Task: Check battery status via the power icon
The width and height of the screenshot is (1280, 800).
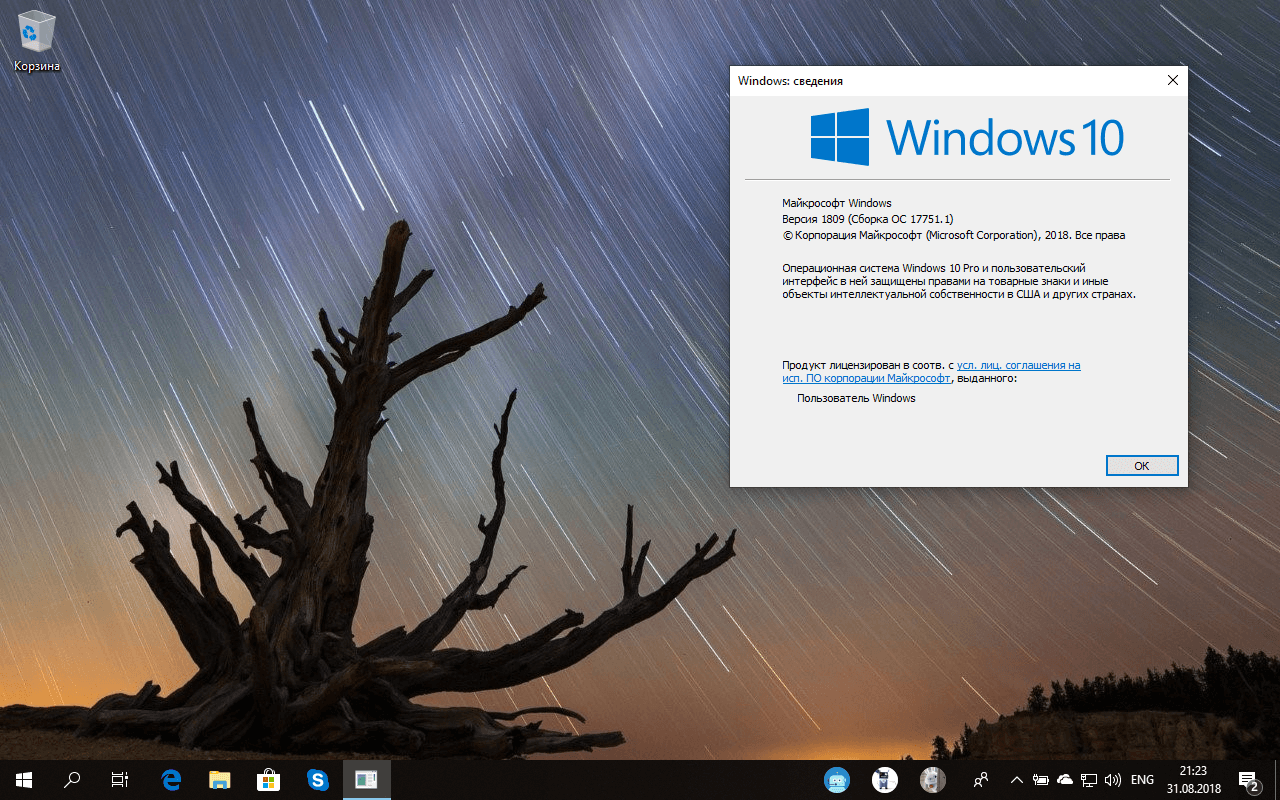Action: [1040, 780]
